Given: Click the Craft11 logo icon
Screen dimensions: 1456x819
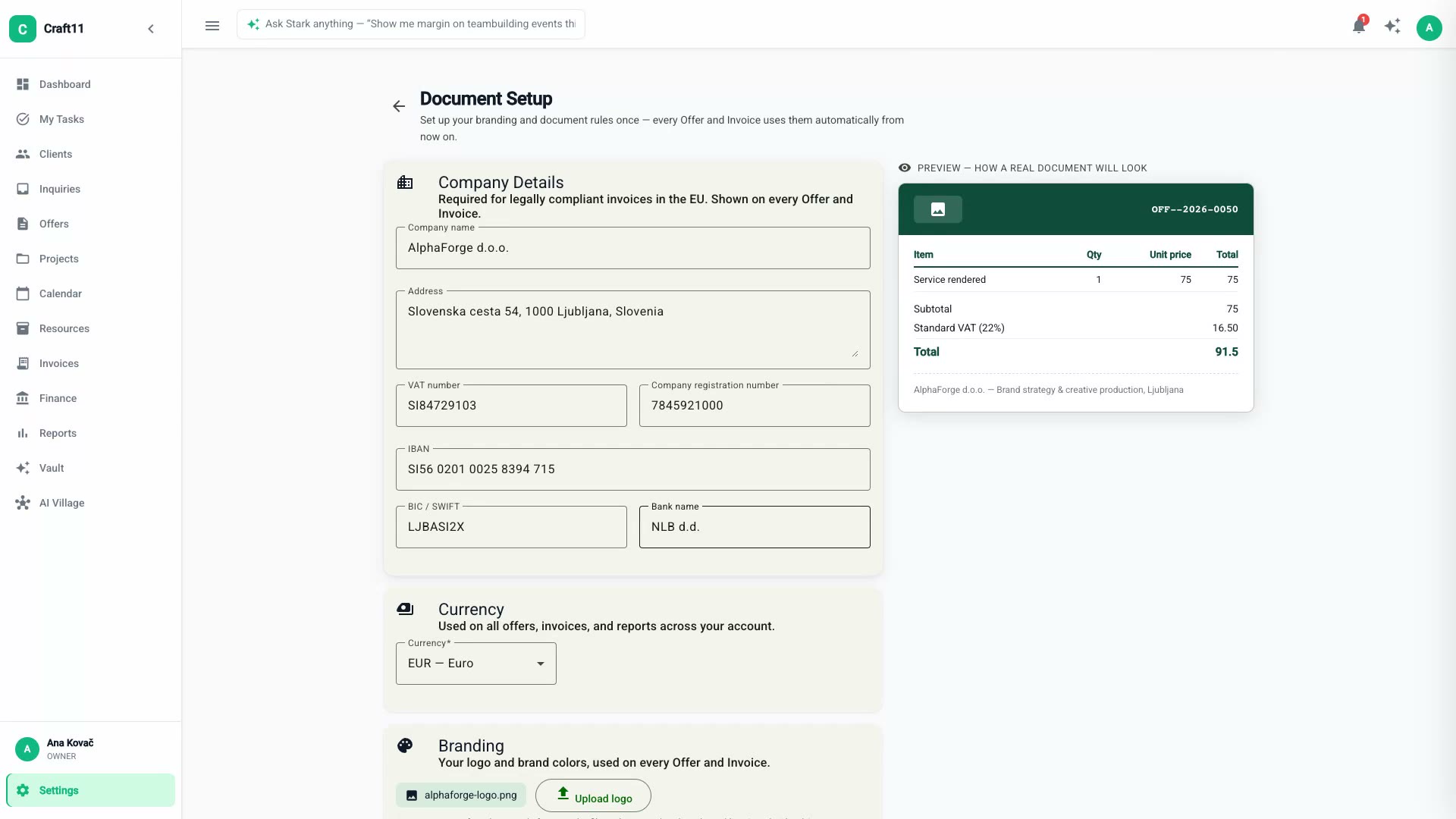Looking at the screenshot, I should (23, 29).
